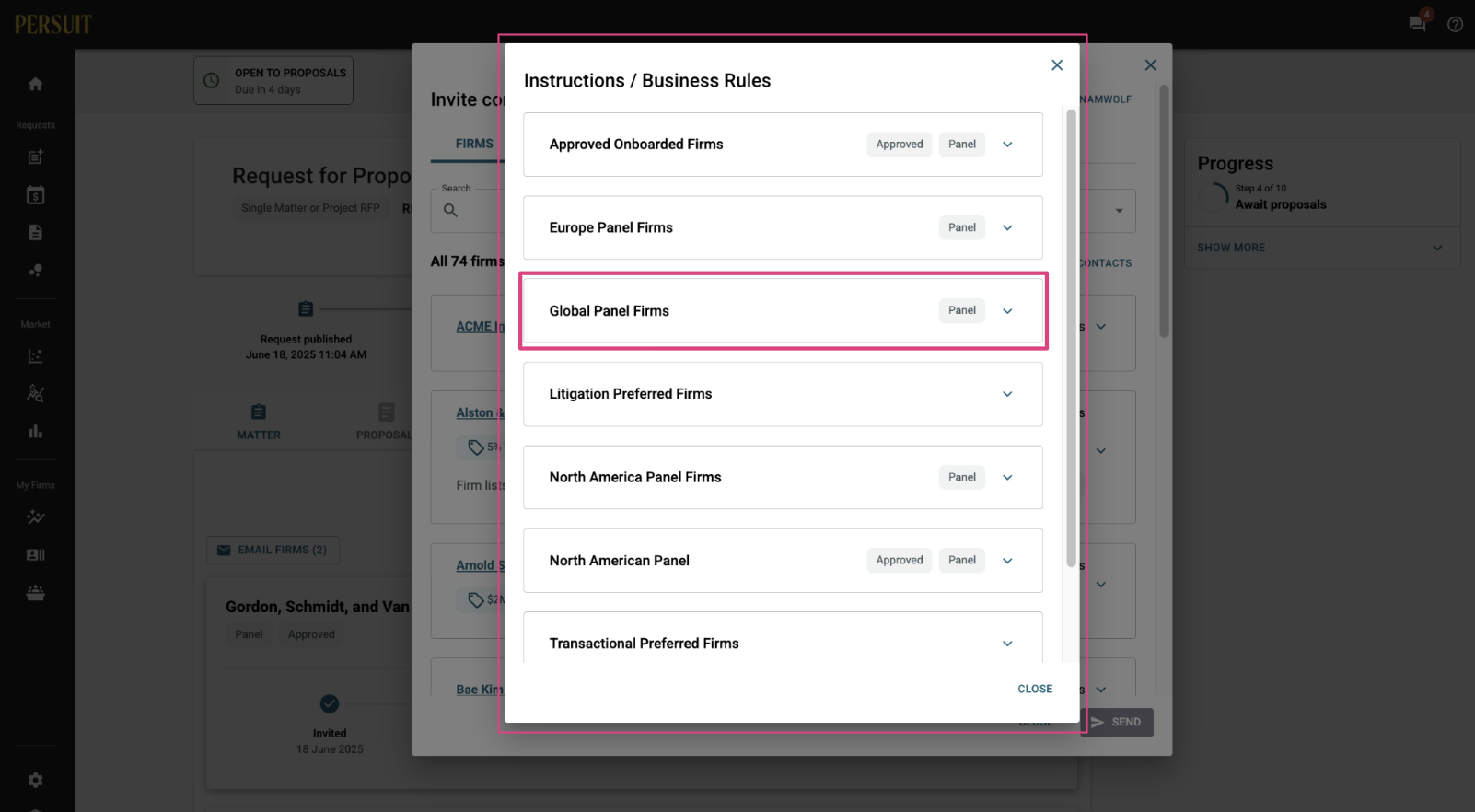Click the Invited checkmark icon
The image size is (1475, 812).
(x=330, y=704)
